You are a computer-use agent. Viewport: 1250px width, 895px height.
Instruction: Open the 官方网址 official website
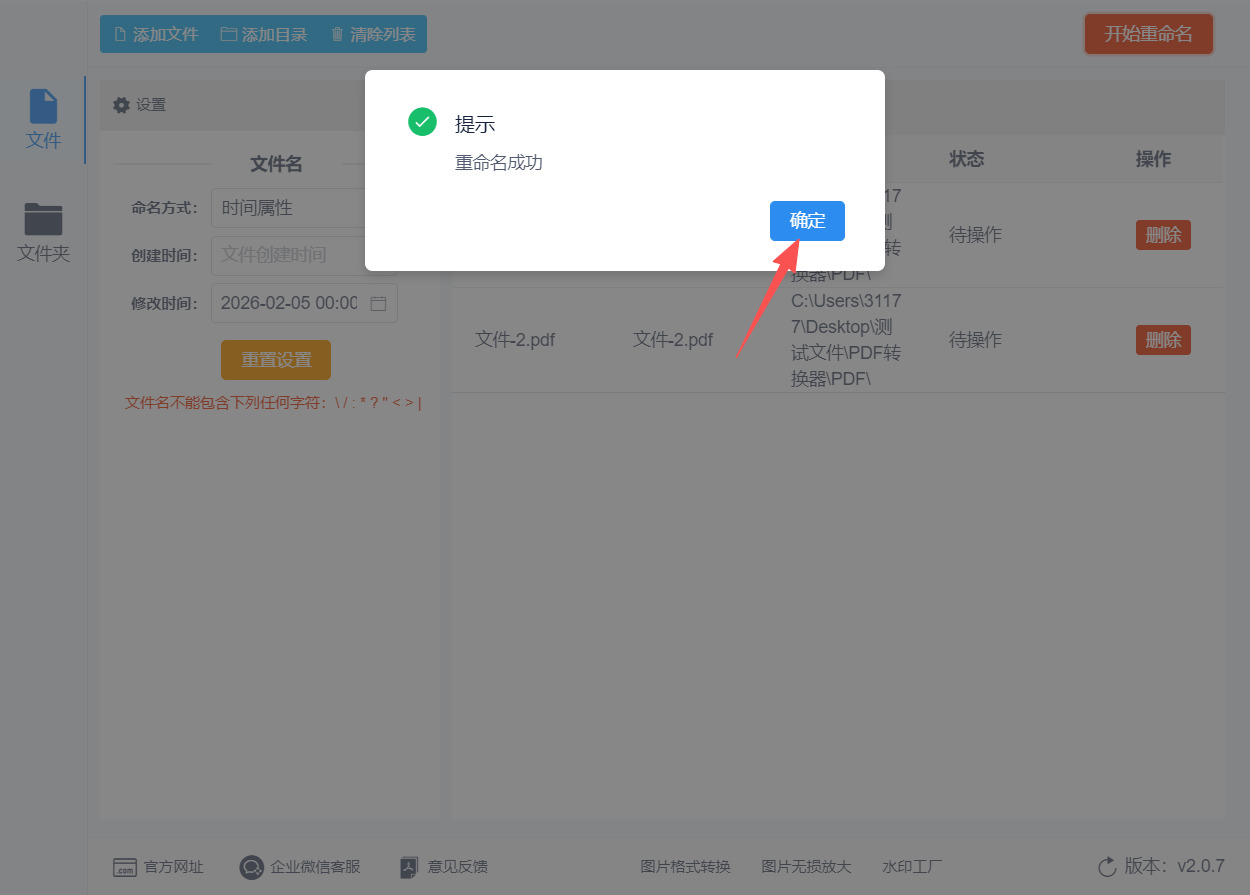pyautogui.click(x=159, y=867)
